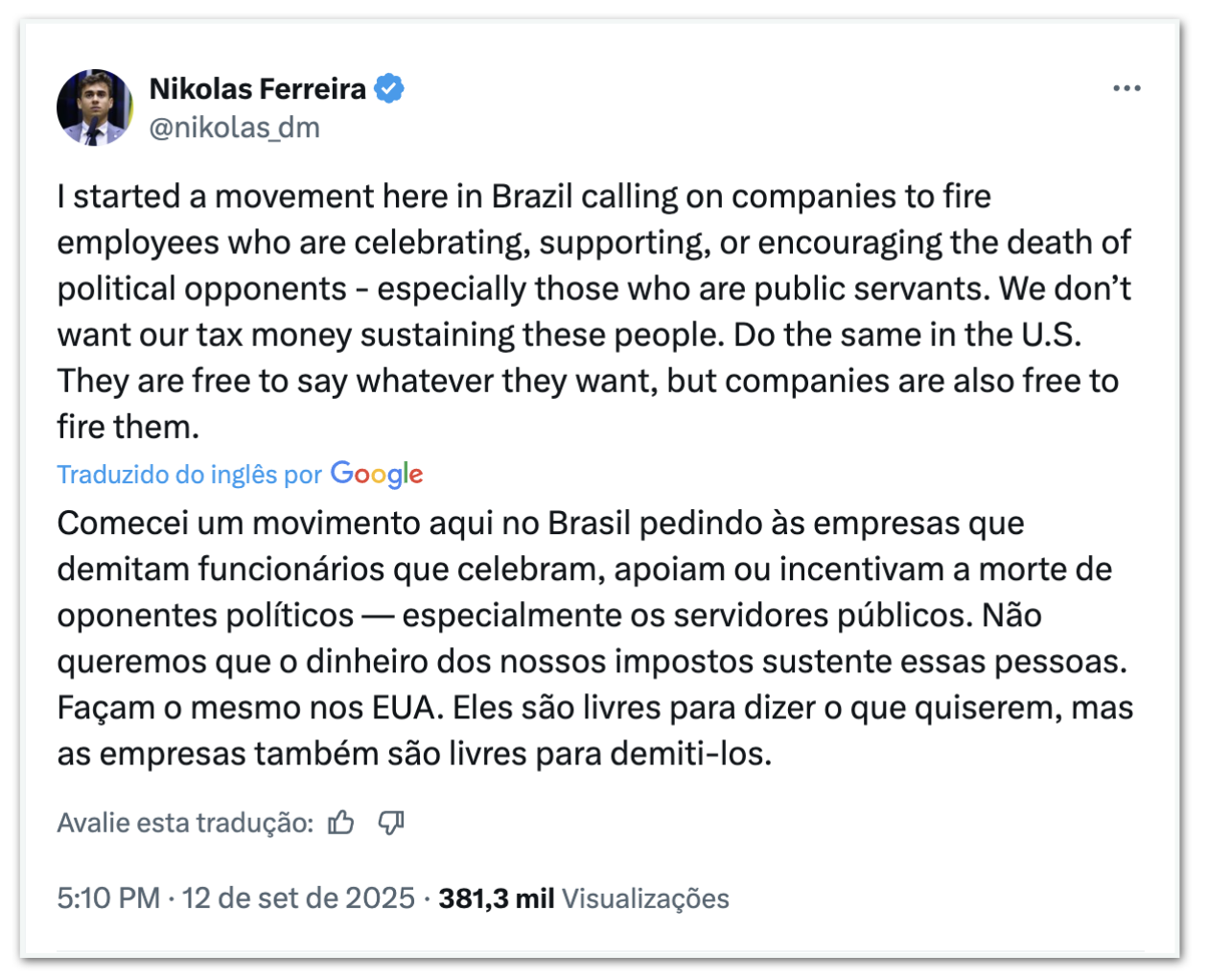Viewport: 1208px width, 980px height.
Task: Rate the translation with thumbs down
Action: click(x=391, y=823)
